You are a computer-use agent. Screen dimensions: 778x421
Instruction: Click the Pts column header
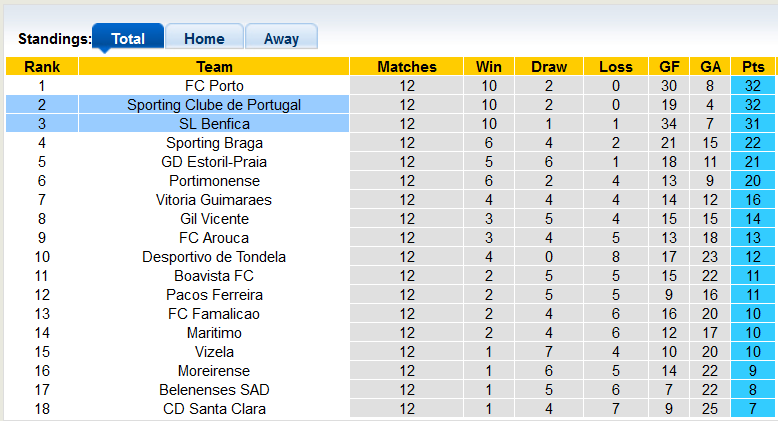pos(753,67)
